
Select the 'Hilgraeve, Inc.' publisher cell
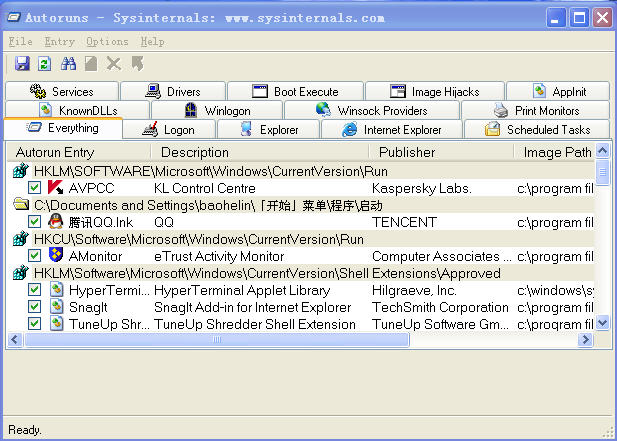point(414,290)
